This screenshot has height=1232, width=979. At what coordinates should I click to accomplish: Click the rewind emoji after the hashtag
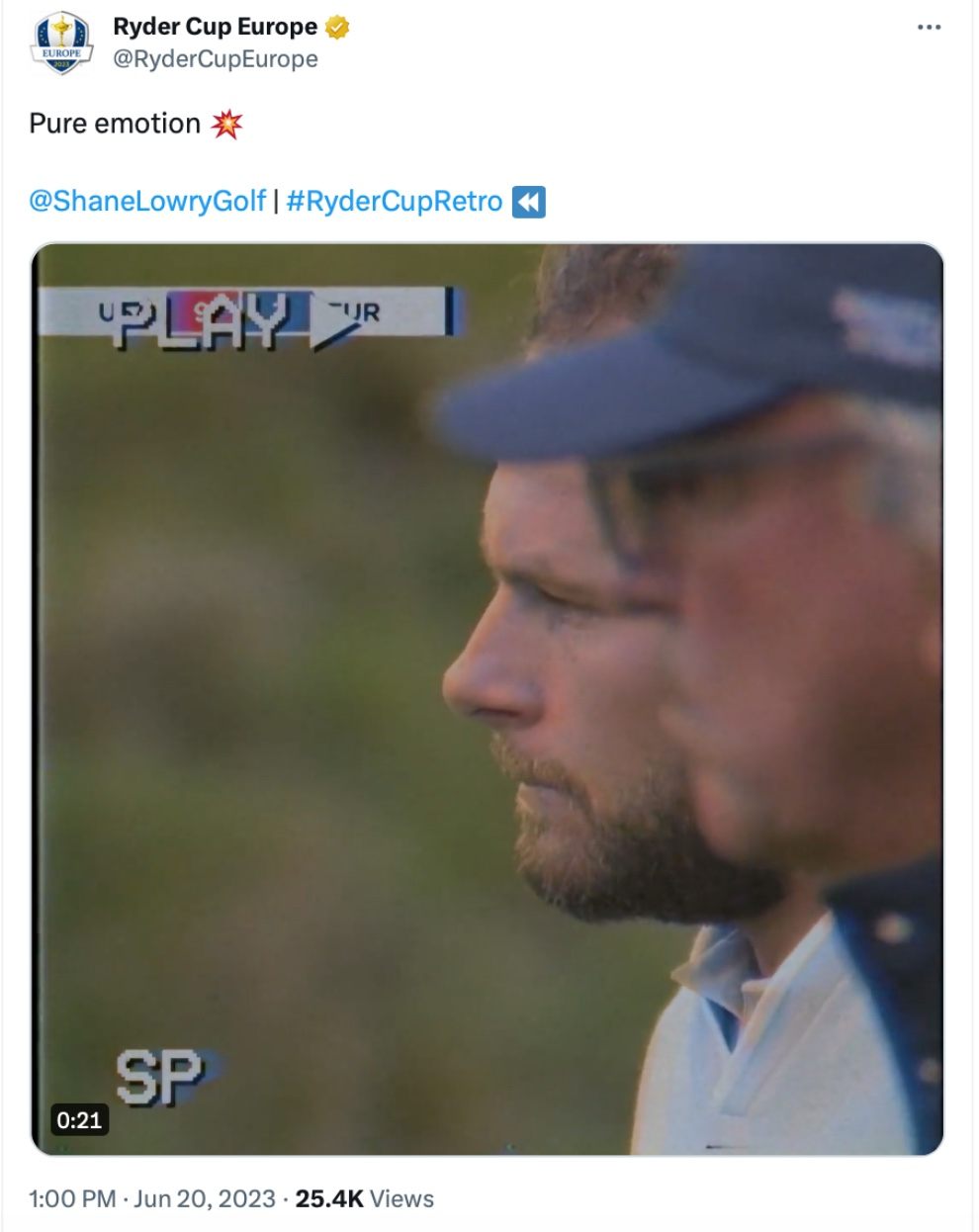coord(529,202)
